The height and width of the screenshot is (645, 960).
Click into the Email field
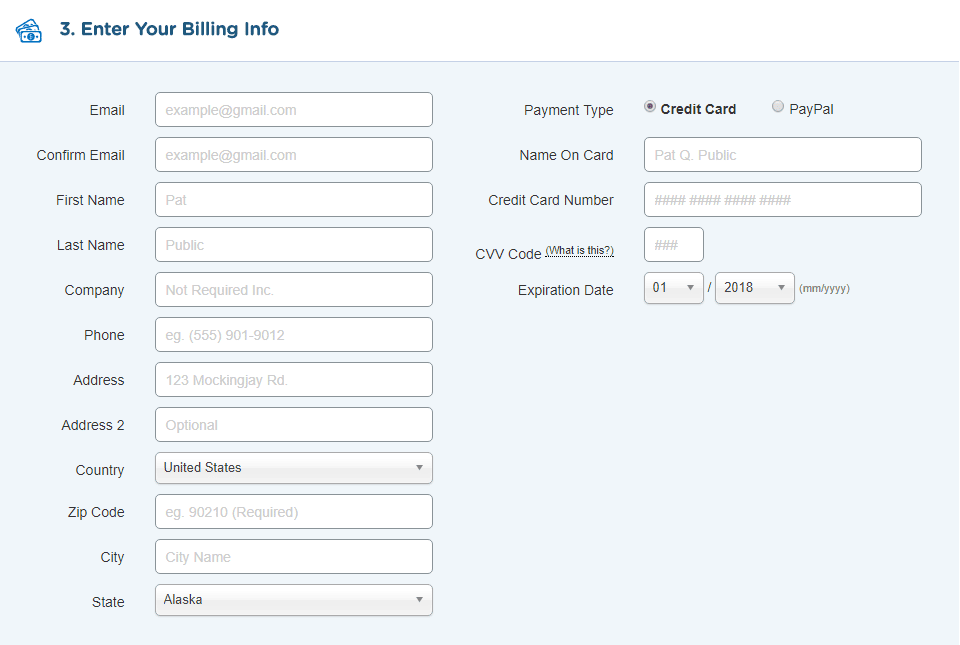click(x=293, y=109)
